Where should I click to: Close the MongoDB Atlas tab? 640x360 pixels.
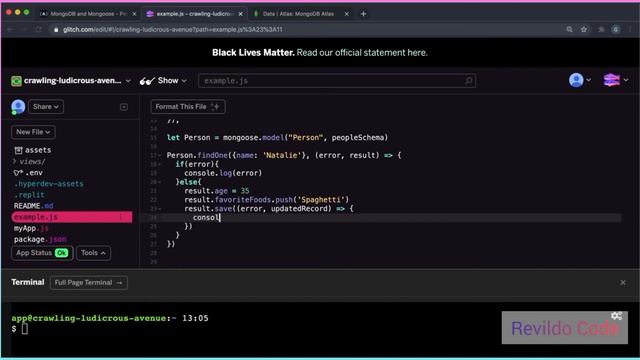[347, 14]
